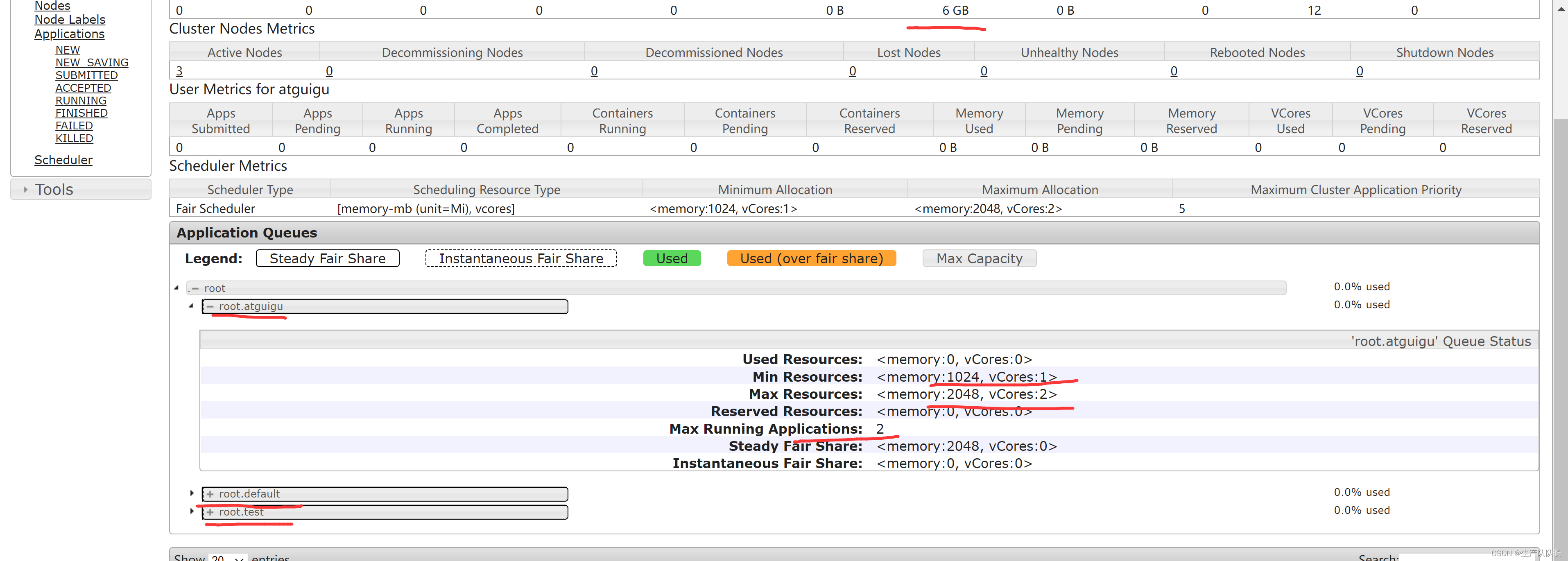Filter applications by NEW state
The image size is (1568, 561).
pyautogui.click(x=68, y=50)
